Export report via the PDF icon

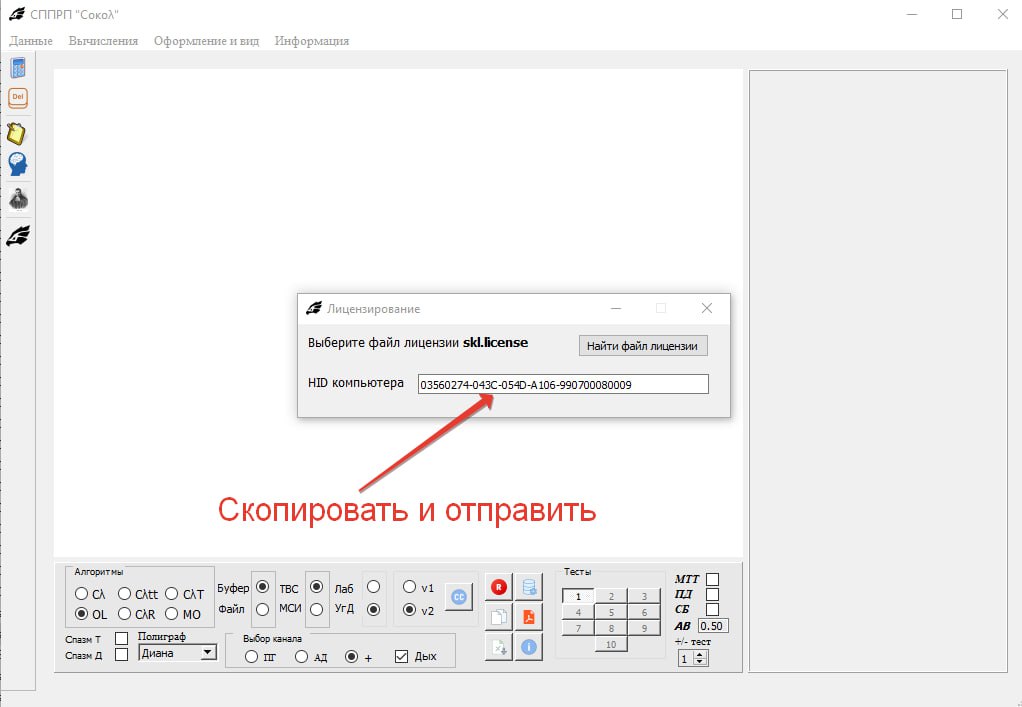click(528, 617)
